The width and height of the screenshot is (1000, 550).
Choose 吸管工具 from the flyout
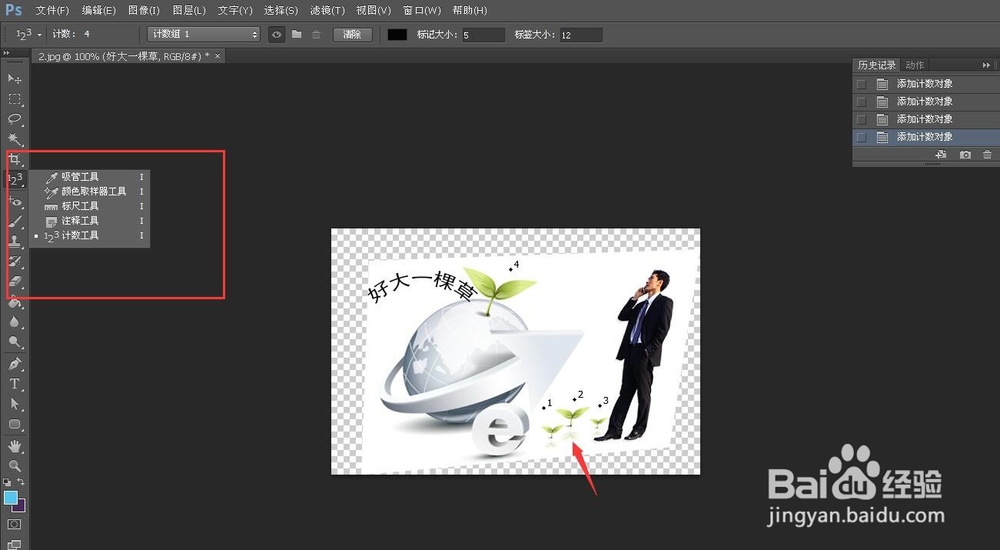89,177
